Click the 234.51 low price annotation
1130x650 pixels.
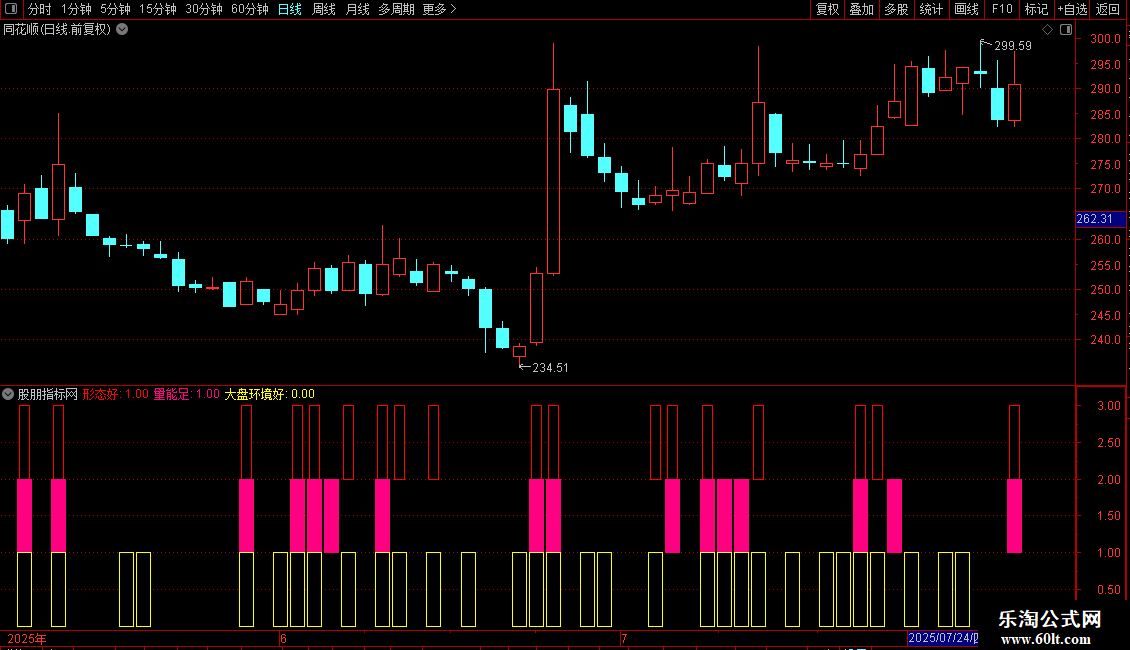click(x=550, y=368)
